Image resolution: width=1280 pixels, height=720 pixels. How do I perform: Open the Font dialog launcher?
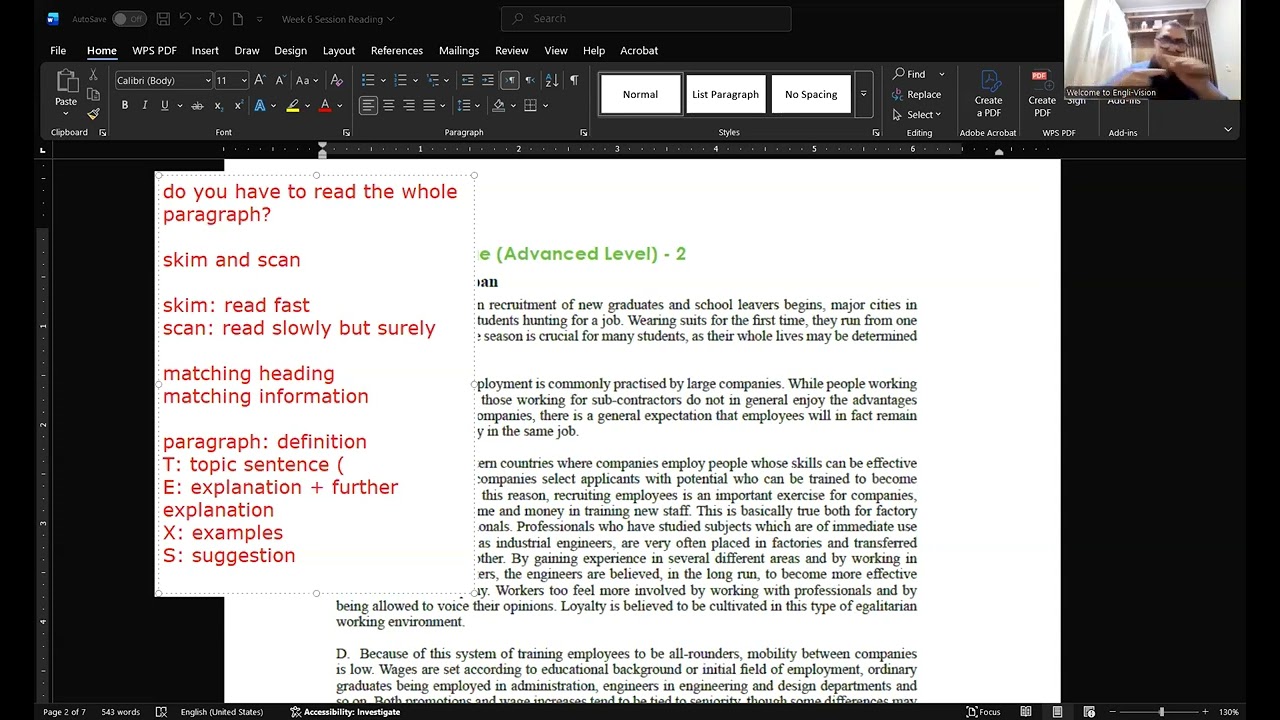pos(346,132)
